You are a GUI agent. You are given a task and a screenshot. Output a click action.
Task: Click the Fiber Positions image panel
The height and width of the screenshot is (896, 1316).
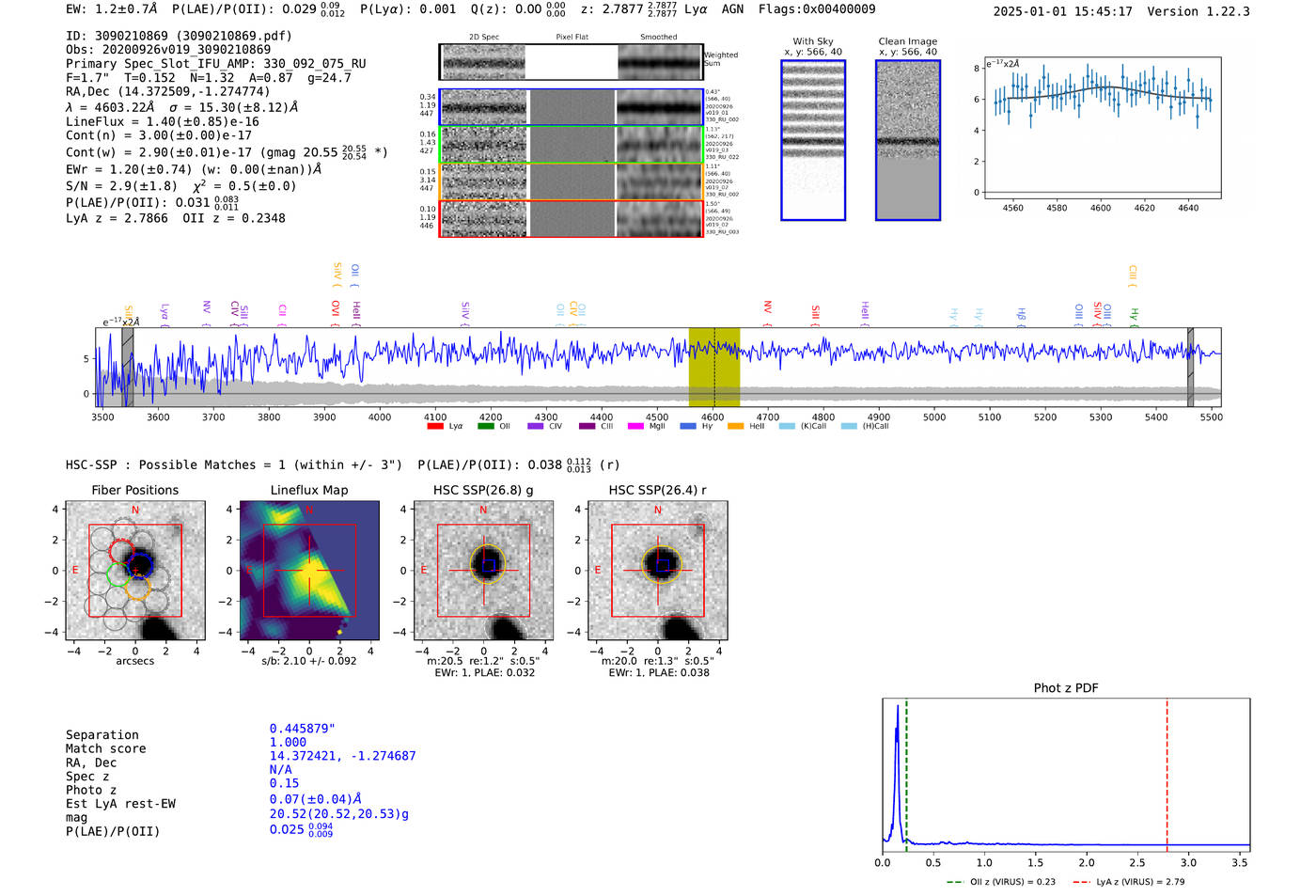[135, 571]
